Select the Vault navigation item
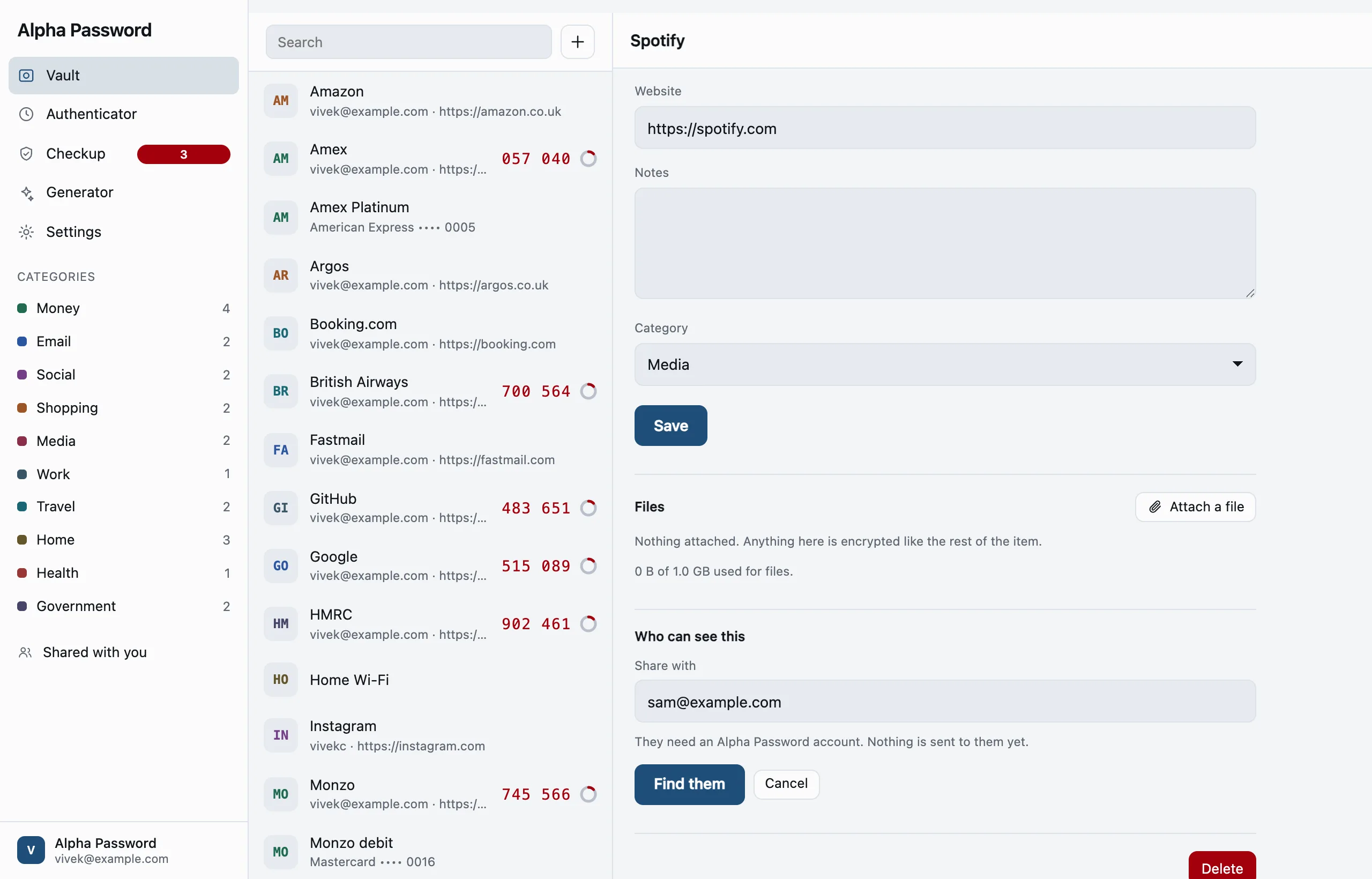 [x=123, y=76]
